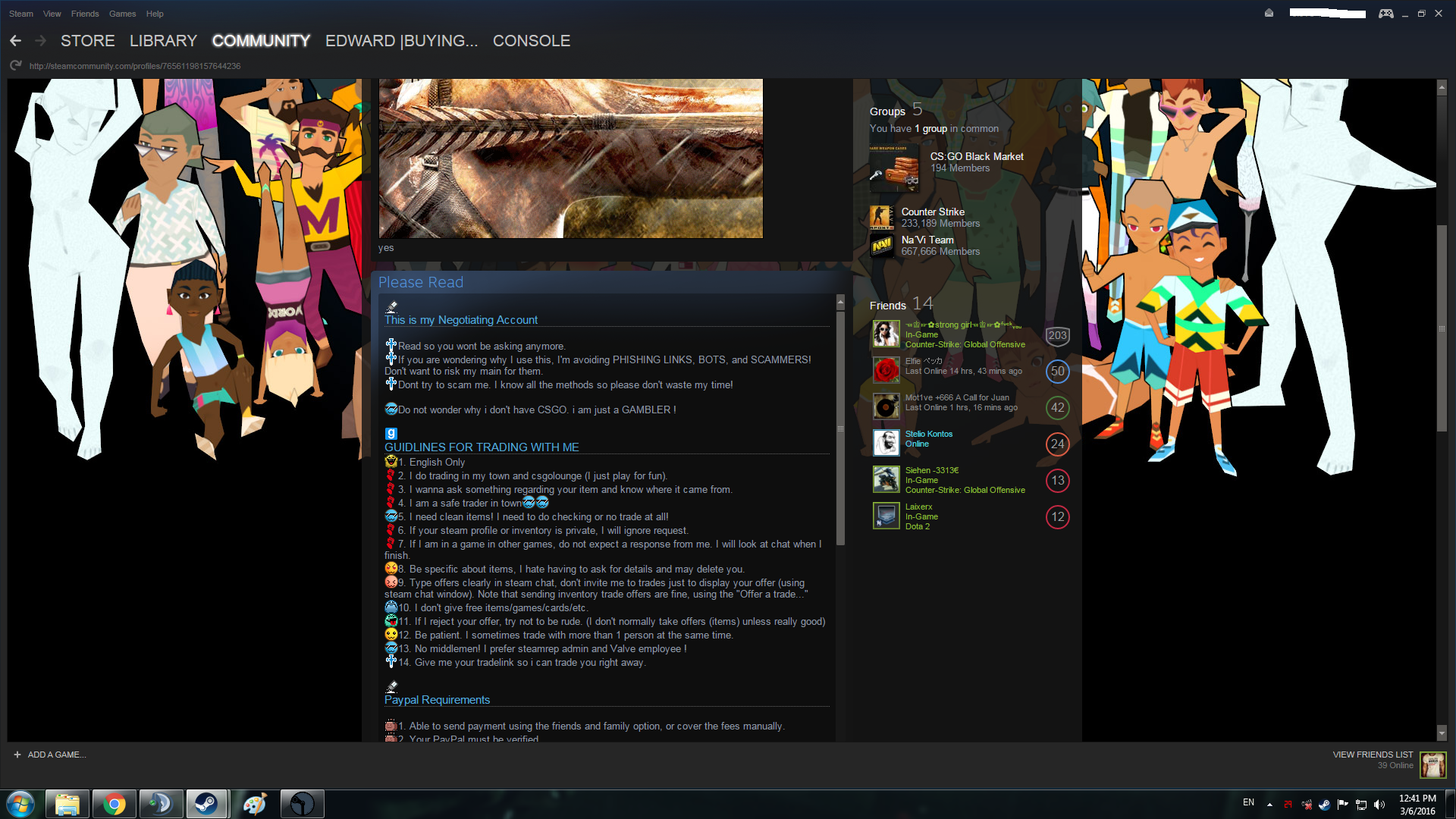Open CS:GO Black Market group avatar
The image size is (1456, 819).
(x=895, y=169)
